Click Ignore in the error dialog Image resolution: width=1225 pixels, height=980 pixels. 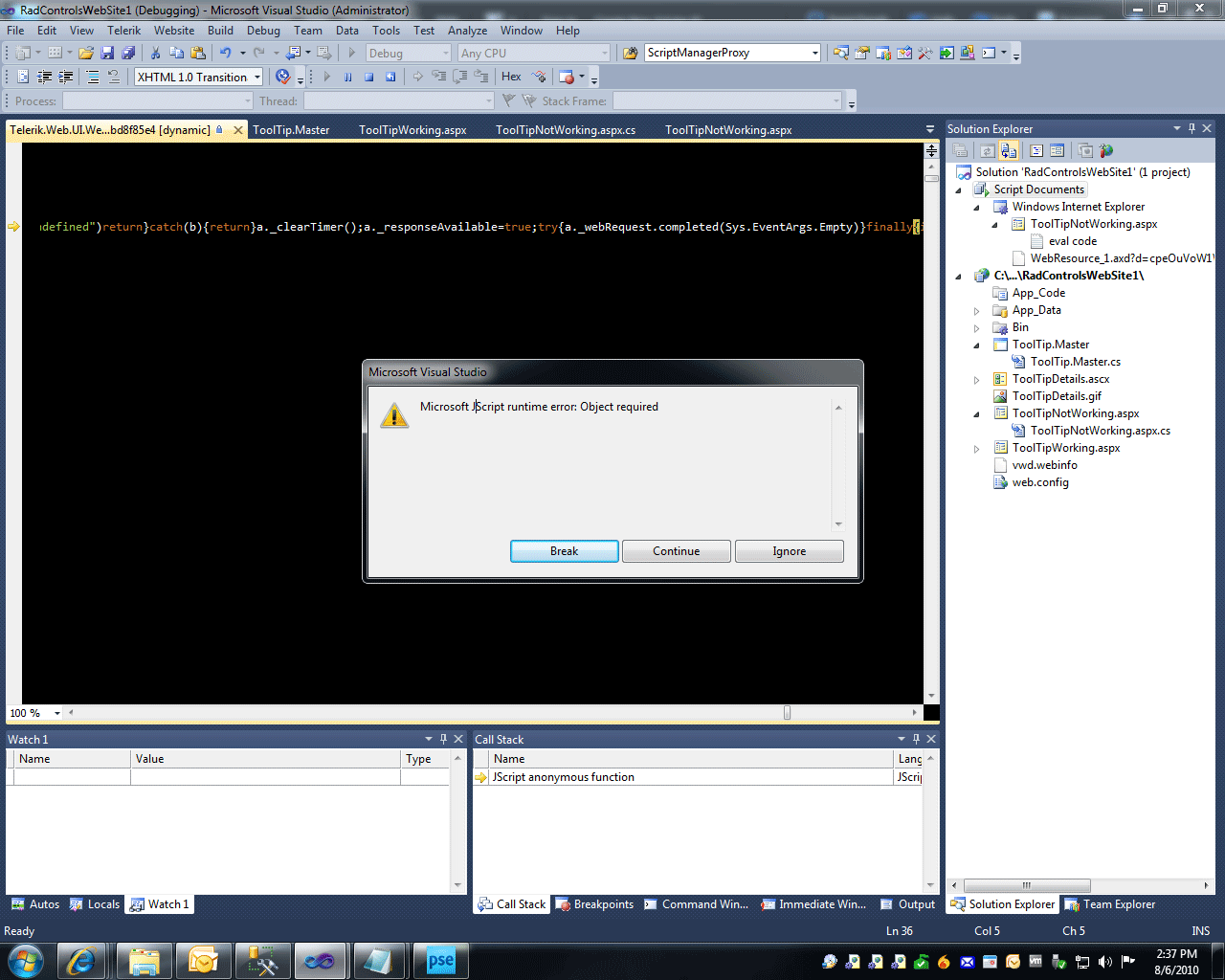pyautogui.click(x=790, y=551)
